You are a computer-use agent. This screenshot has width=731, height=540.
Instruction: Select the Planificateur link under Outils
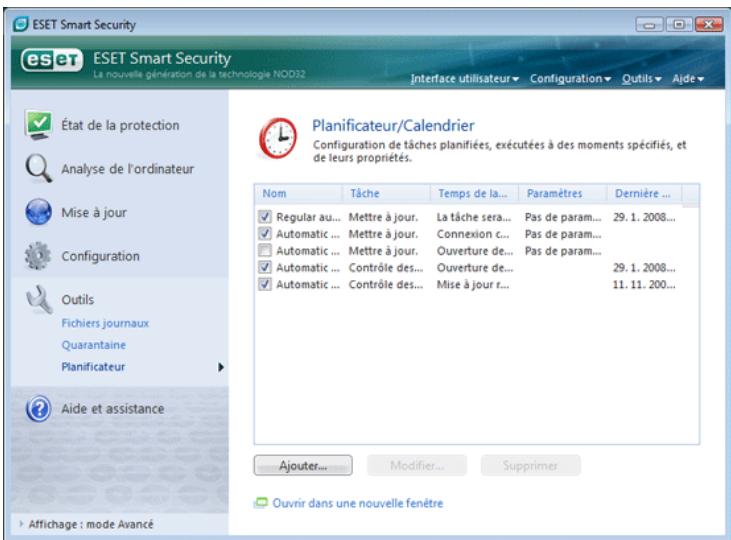(93, 367)
